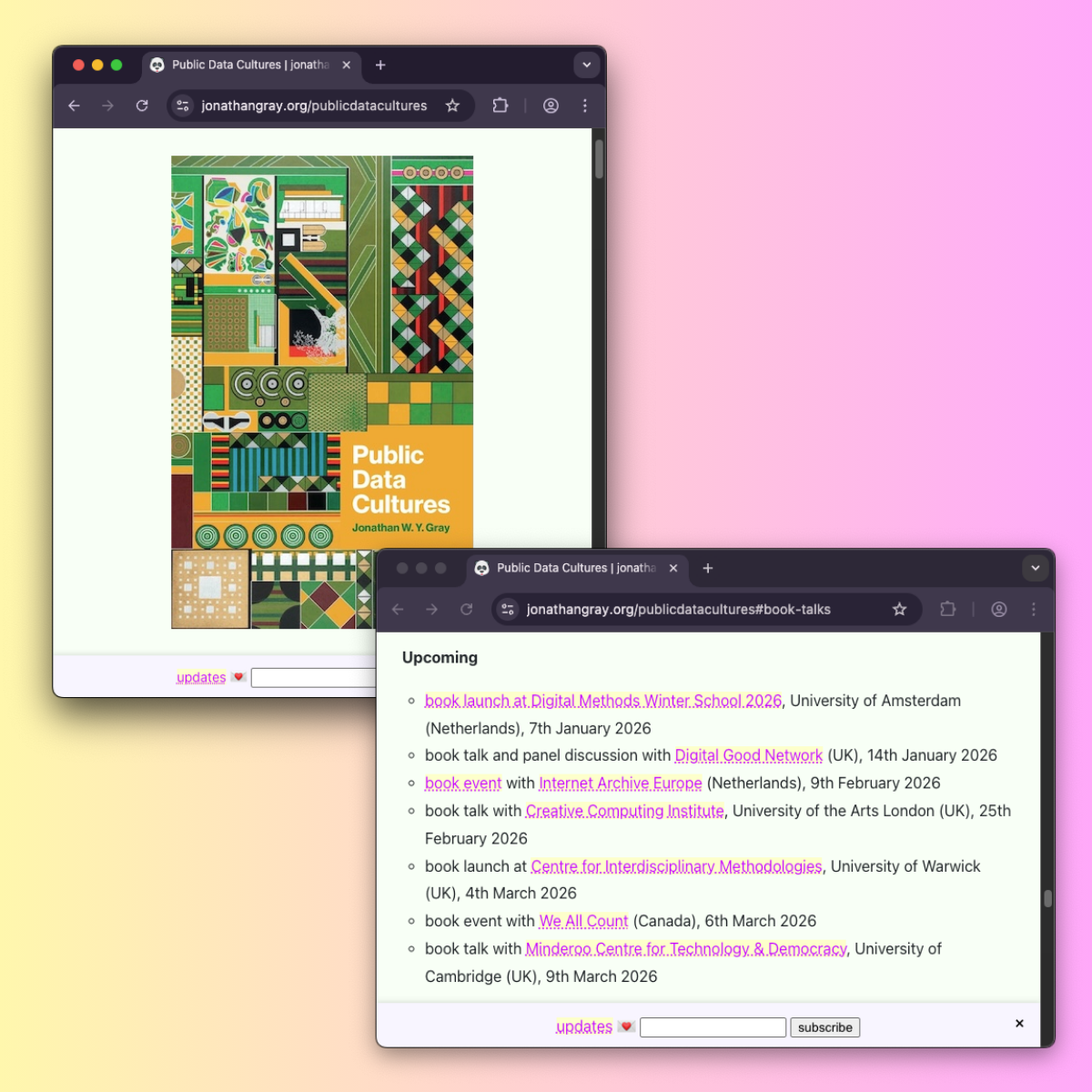
Task: Open Digital Methods Winter School 2026 link
Action: (602, 701)
